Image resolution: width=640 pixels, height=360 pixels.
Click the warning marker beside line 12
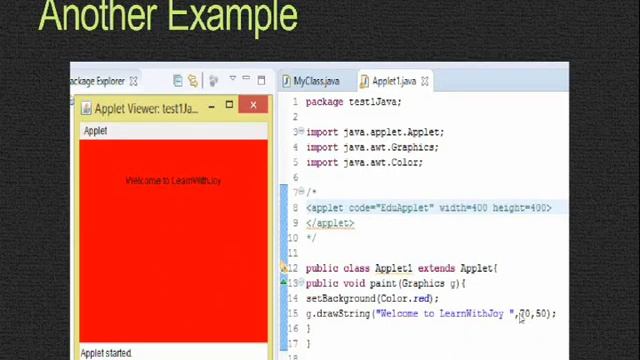[284, 268]
